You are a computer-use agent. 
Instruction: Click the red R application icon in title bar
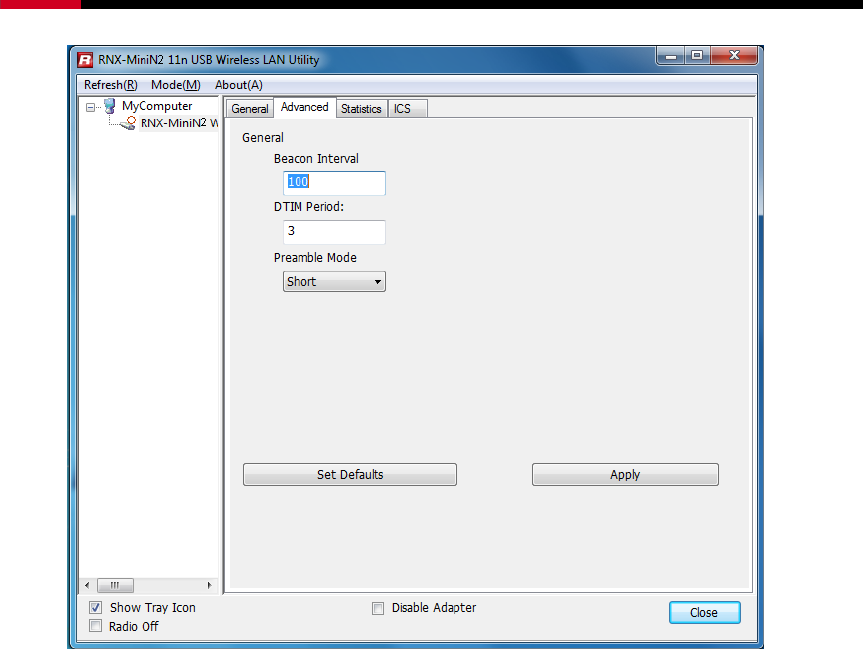[85, 59]
